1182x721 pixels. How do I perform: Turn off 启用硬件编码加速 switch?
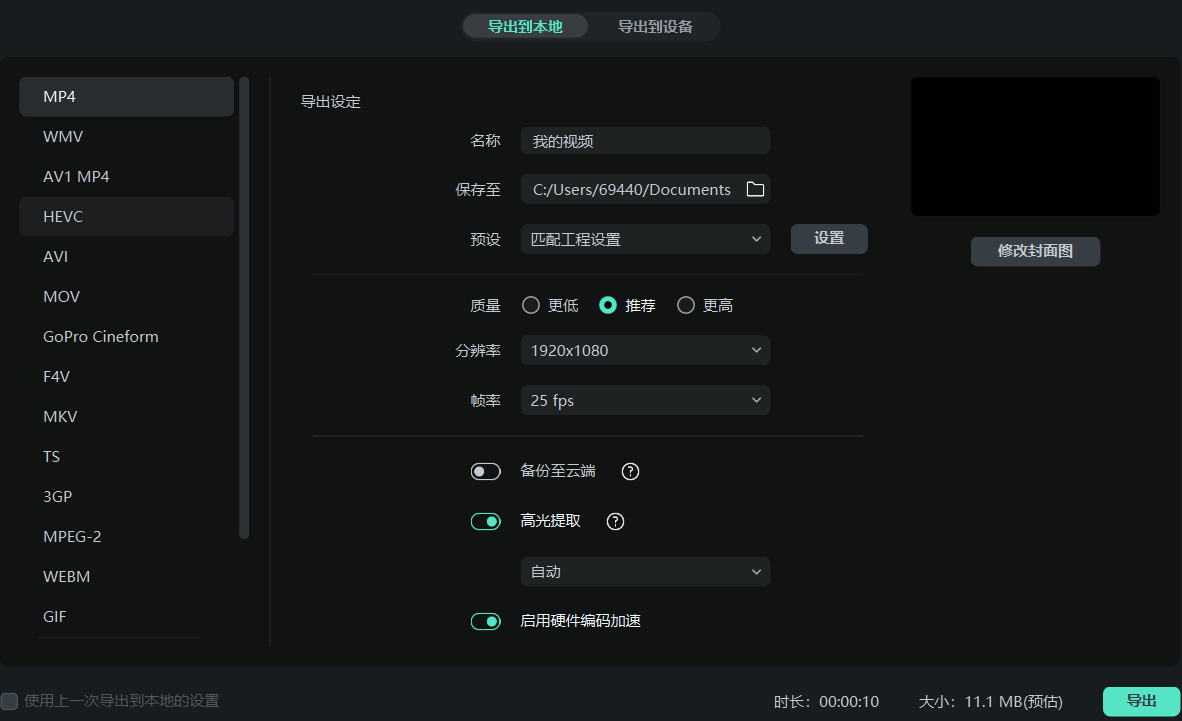pos(485,621)
